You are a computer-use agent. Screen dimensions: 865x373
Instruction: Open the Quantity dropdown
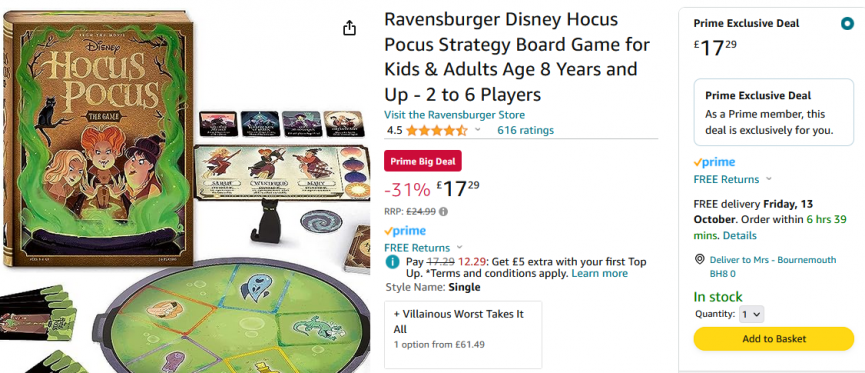click(x=751, y=315)
